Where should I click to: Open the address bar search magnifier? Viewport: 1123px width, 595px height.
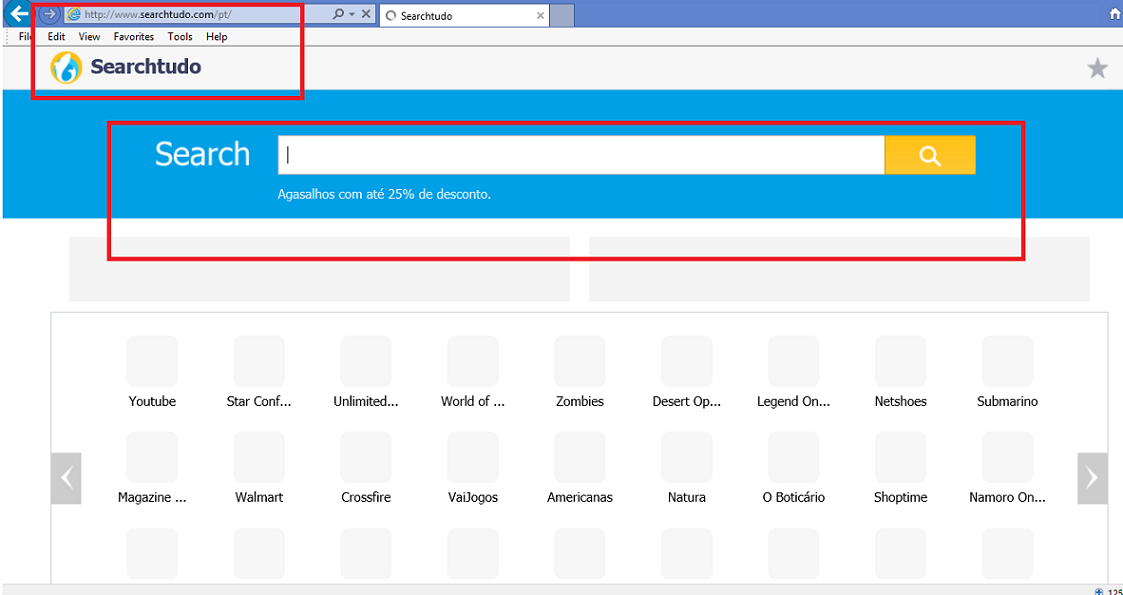point(338,14)
